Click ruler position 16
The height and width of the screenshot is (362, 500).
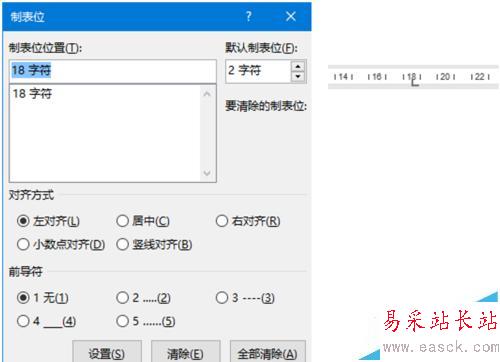377,77
